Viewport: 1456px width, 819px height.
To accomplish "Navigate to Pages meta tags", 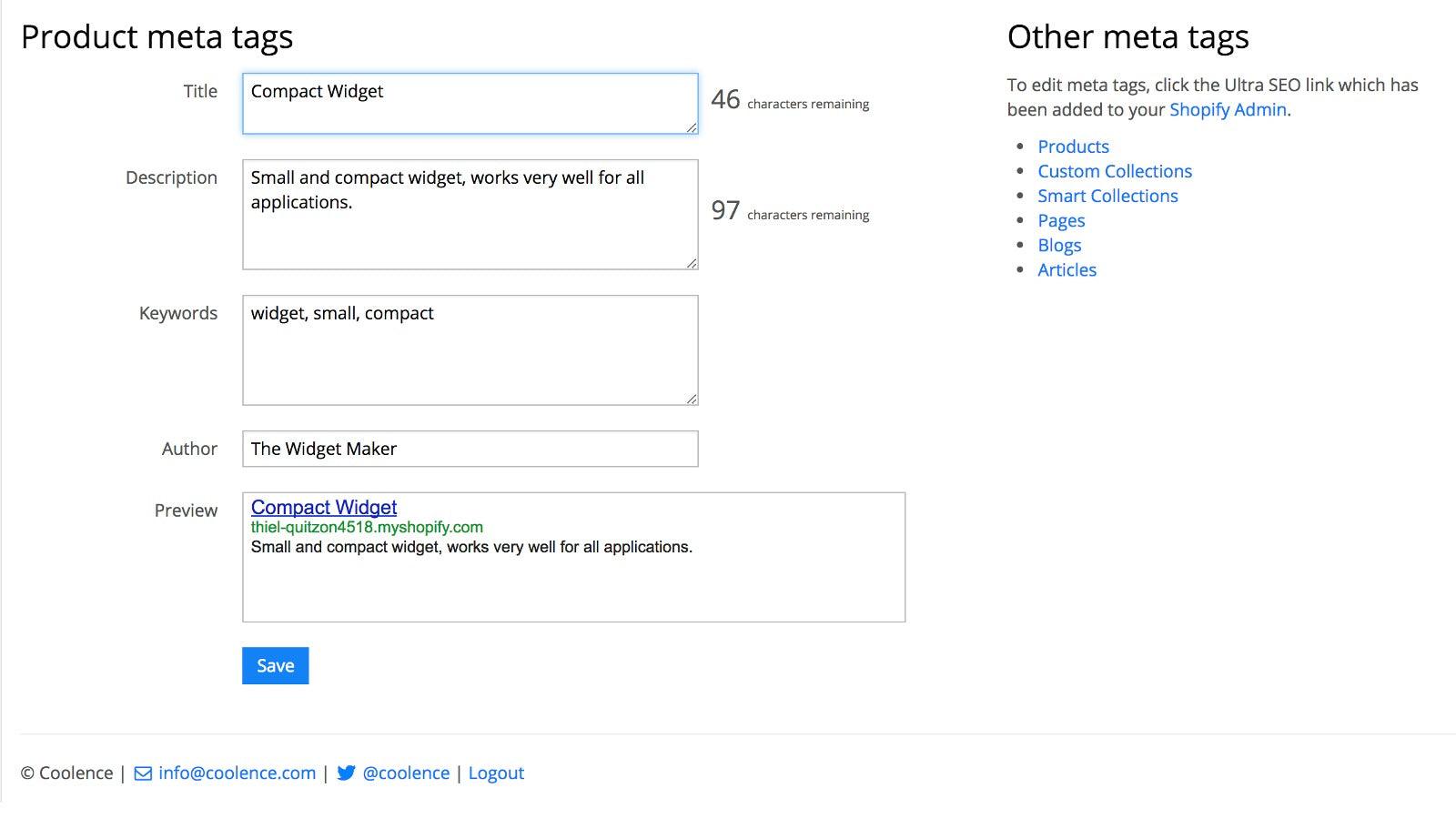I will [1061, 220].
